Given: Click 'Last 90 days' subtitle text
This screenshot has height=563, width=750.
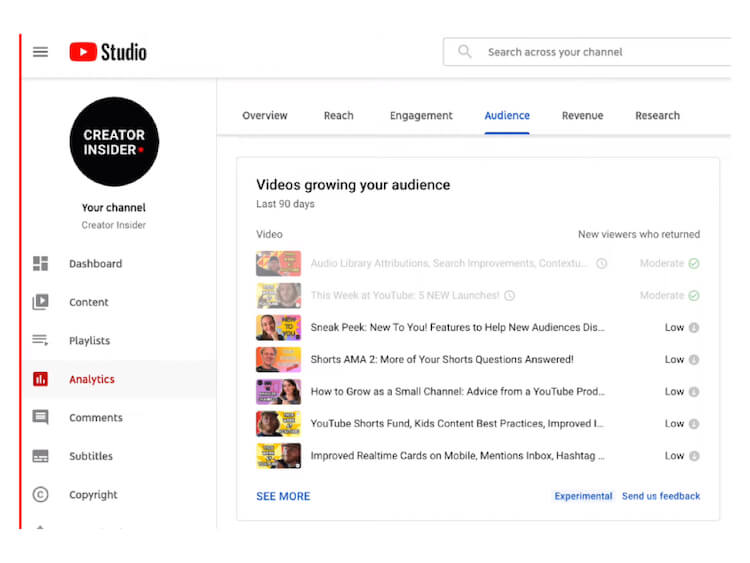Looking at the screenshot, I should click(285, 204).
